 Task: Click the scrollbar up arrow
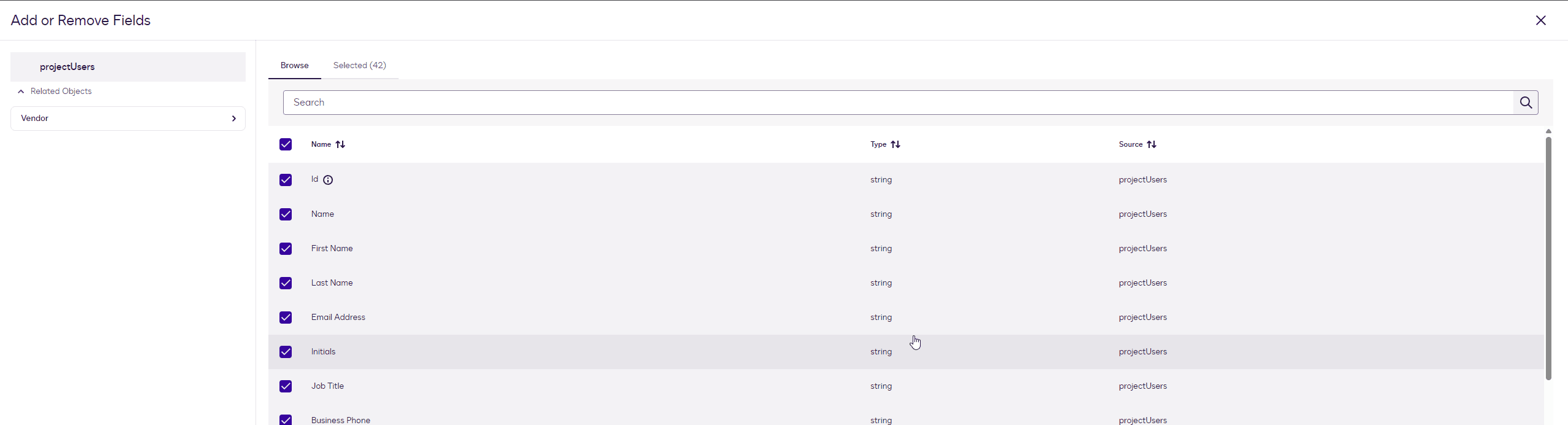pyautogui.click(x=1548, y=131)
